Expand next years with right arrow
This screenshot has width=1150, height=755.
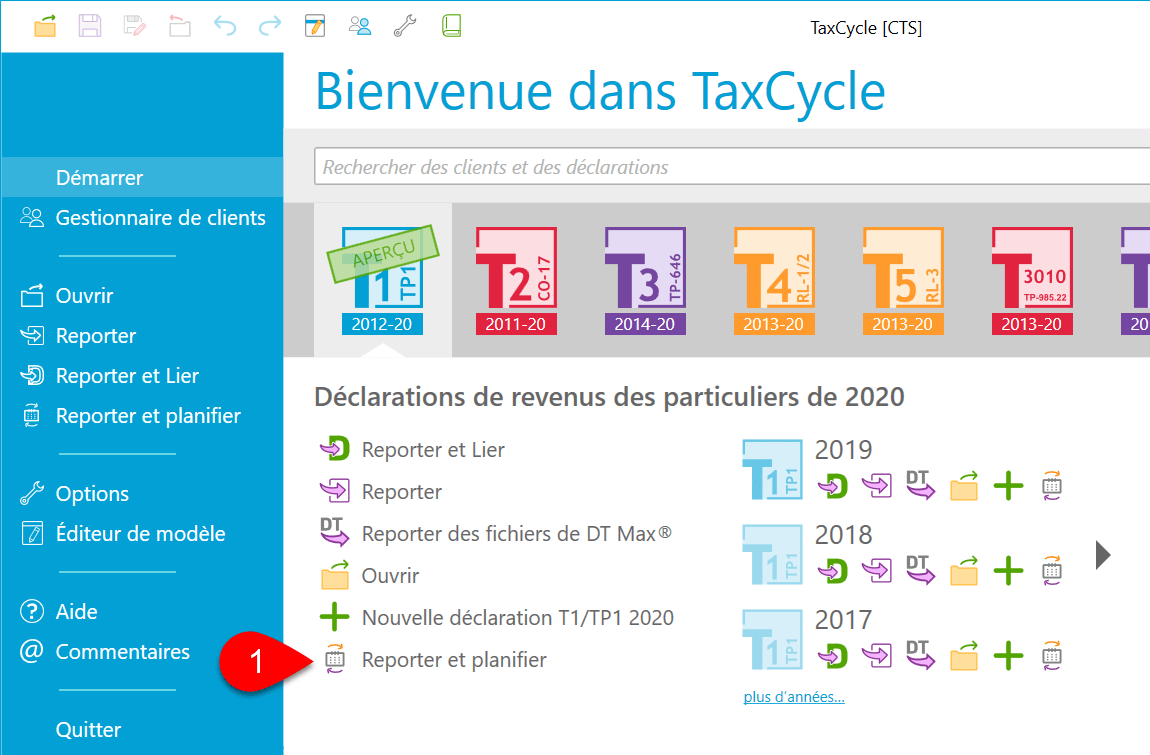(1103, 555)
